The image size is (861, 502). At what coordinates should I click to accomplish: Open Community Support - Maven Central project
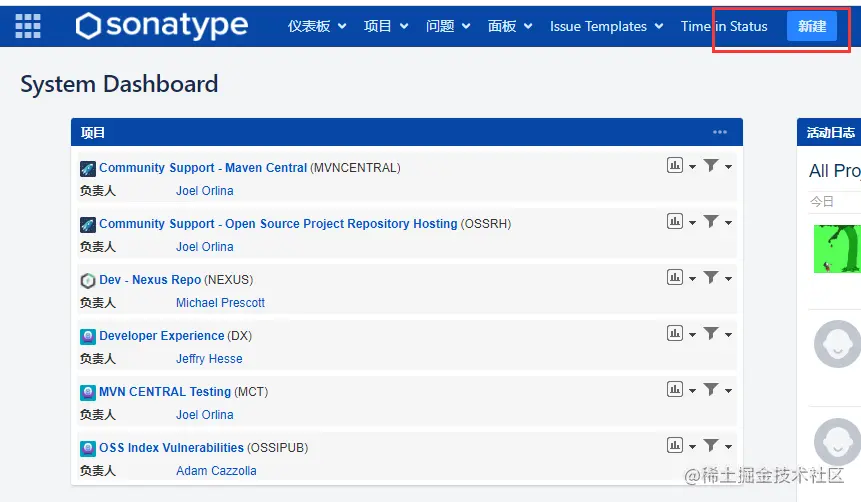(203, 168)
